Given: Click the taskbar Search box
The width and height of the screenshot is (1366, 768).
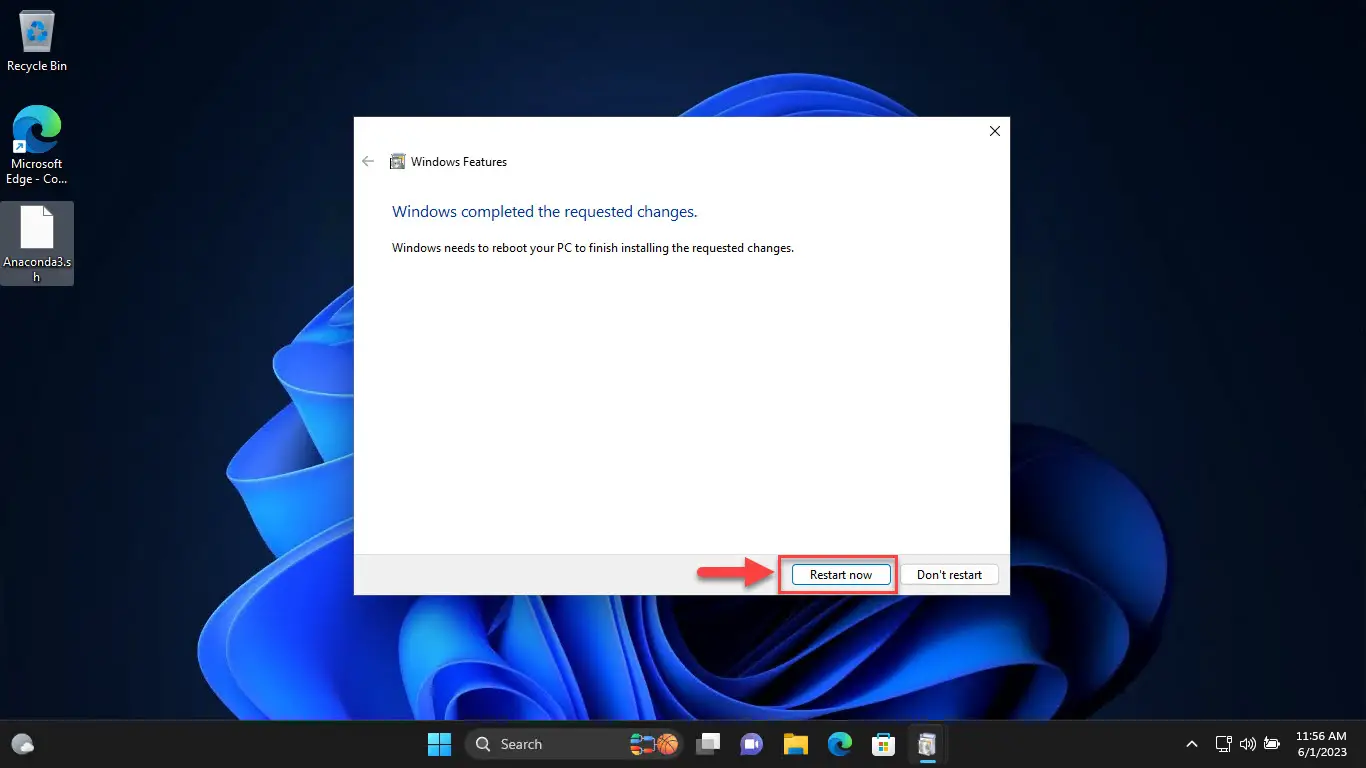Looking at the screenshot, I should 574,744.
